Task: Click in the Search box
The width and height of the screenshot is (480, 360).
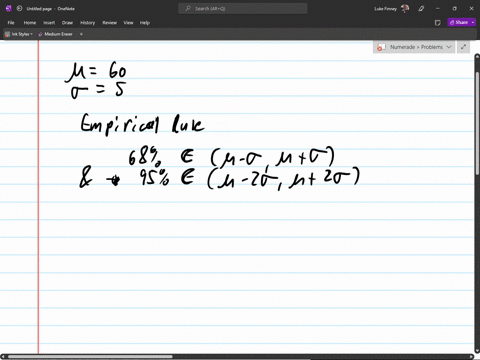Action: [243, 9]
